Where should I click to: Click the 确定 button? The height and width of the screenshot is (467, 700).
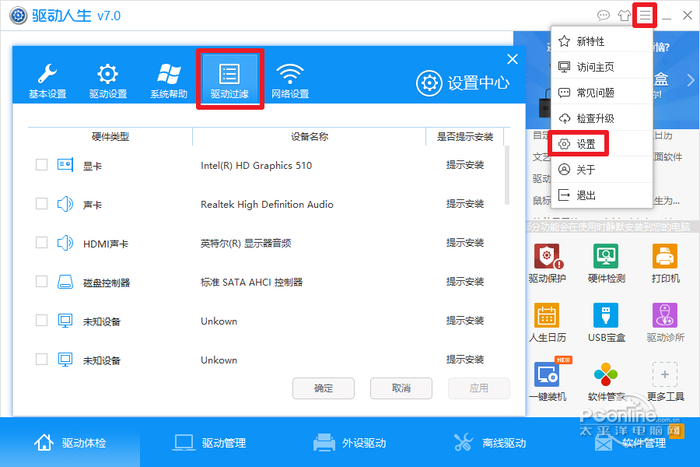tap(324, 388)
